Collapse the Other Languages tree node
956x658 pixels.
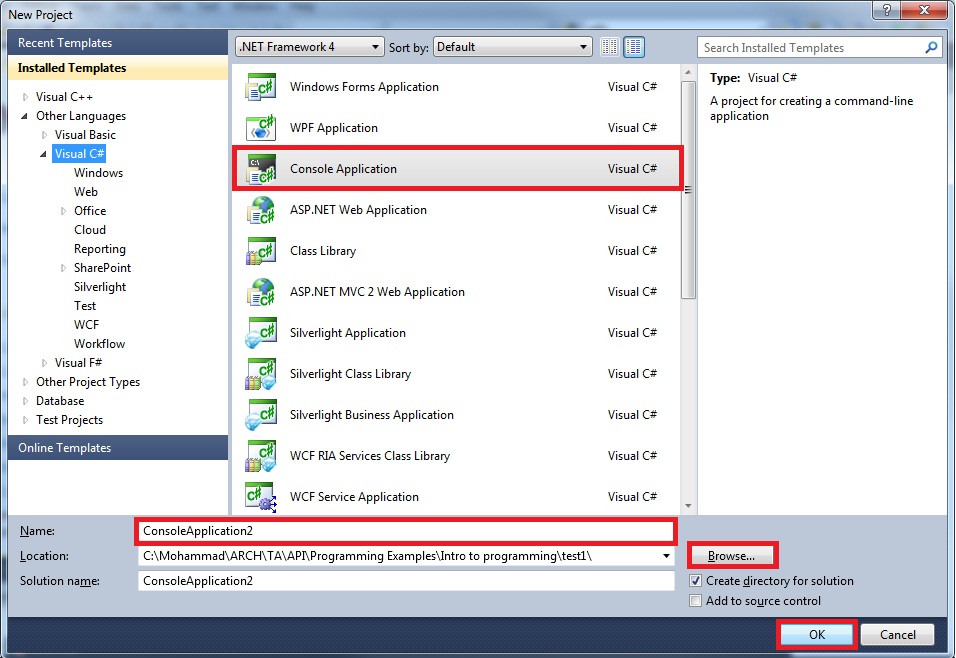(25, 116)
